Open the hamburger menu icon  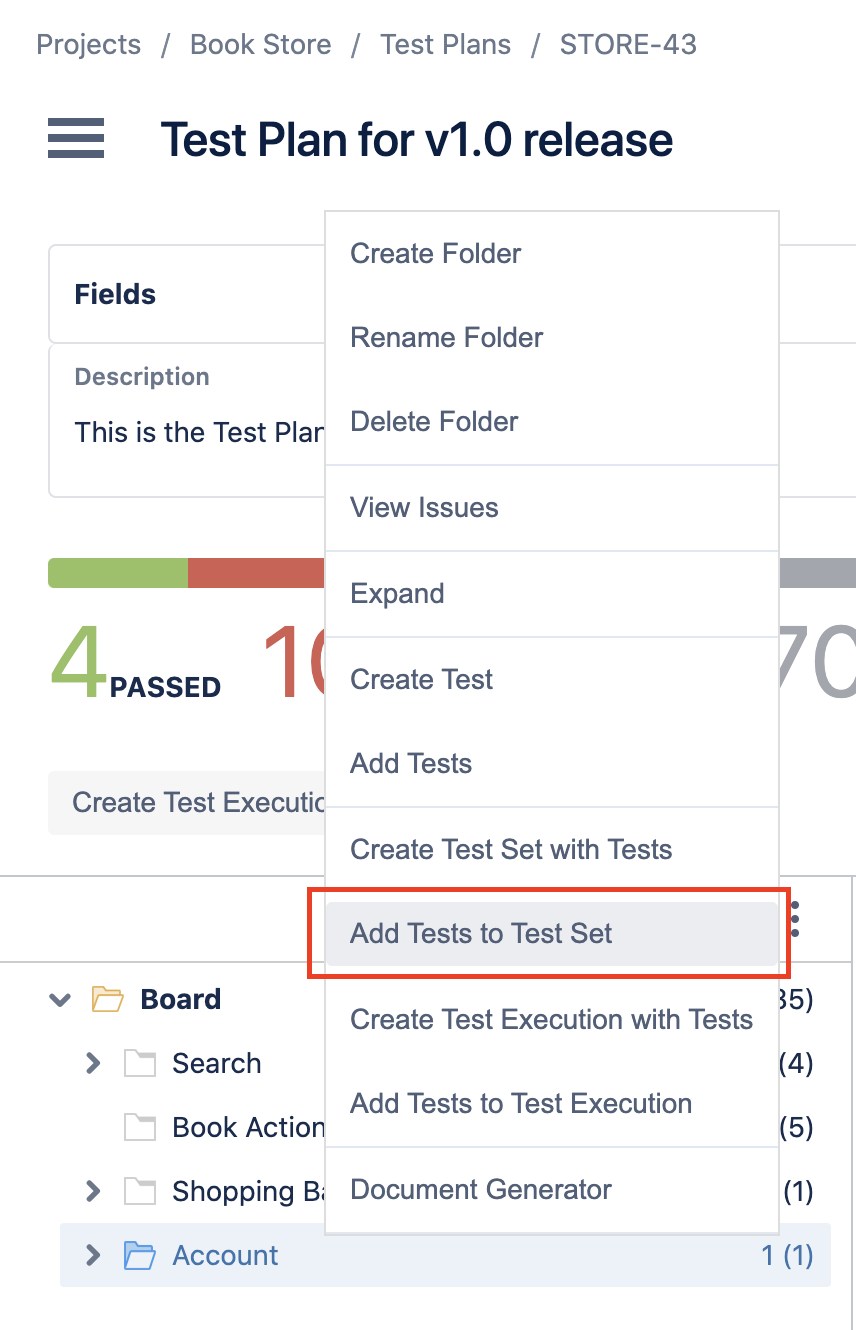click(76, 138)
